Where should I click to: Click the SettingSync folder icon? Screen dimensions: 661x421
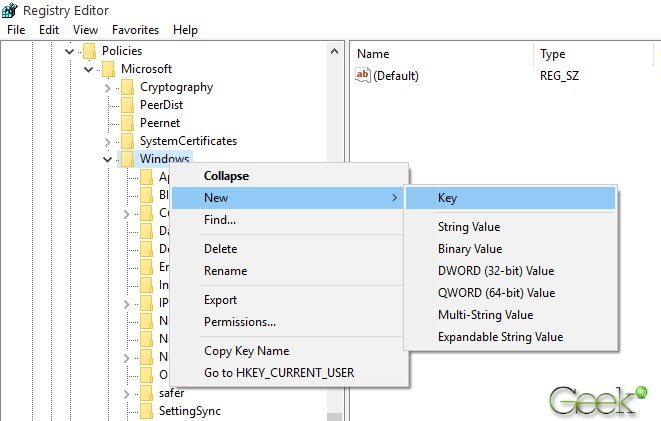coord(147,412)
